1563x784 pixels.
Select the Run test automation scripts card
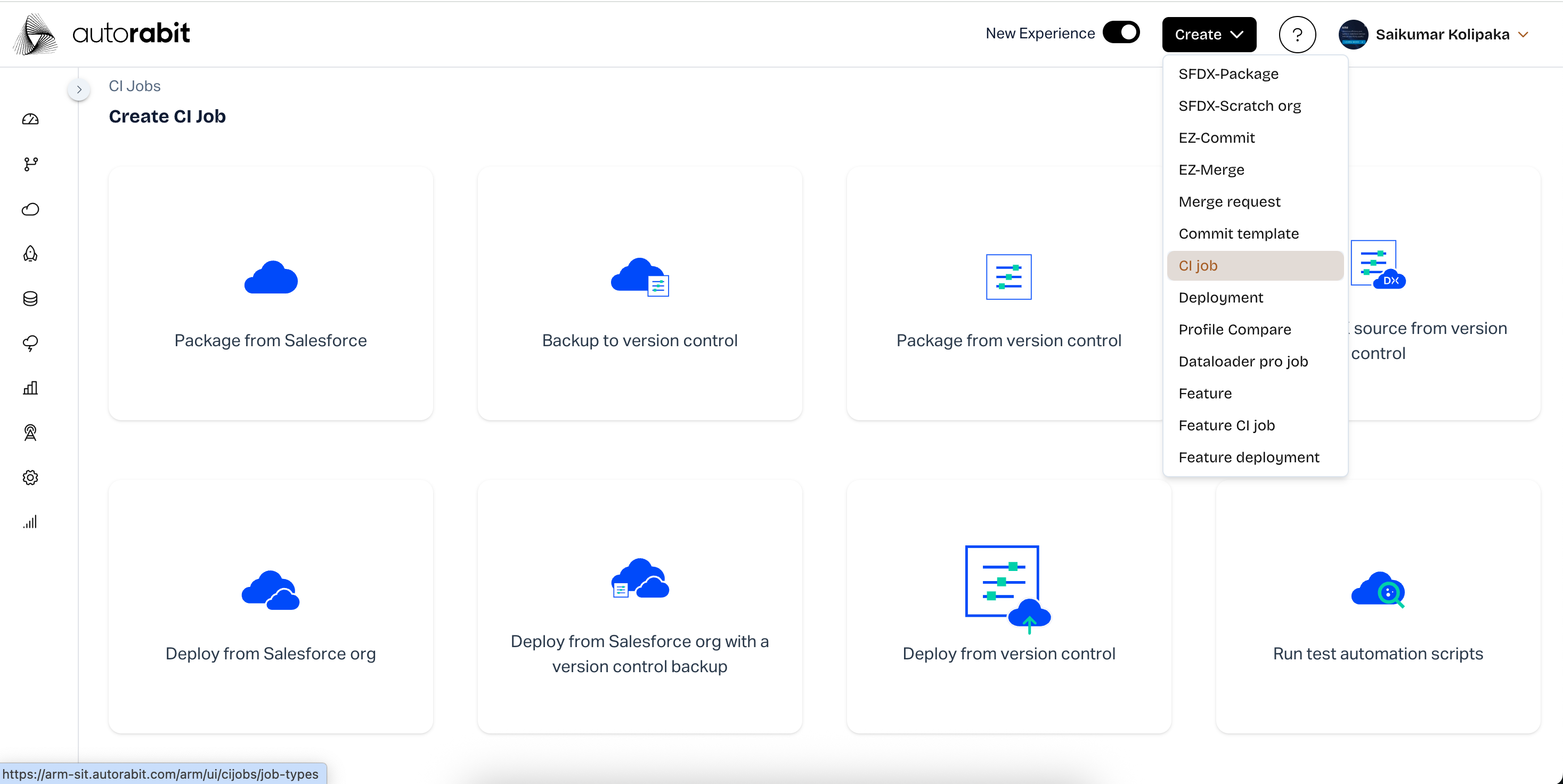(x=1377, y=607)
